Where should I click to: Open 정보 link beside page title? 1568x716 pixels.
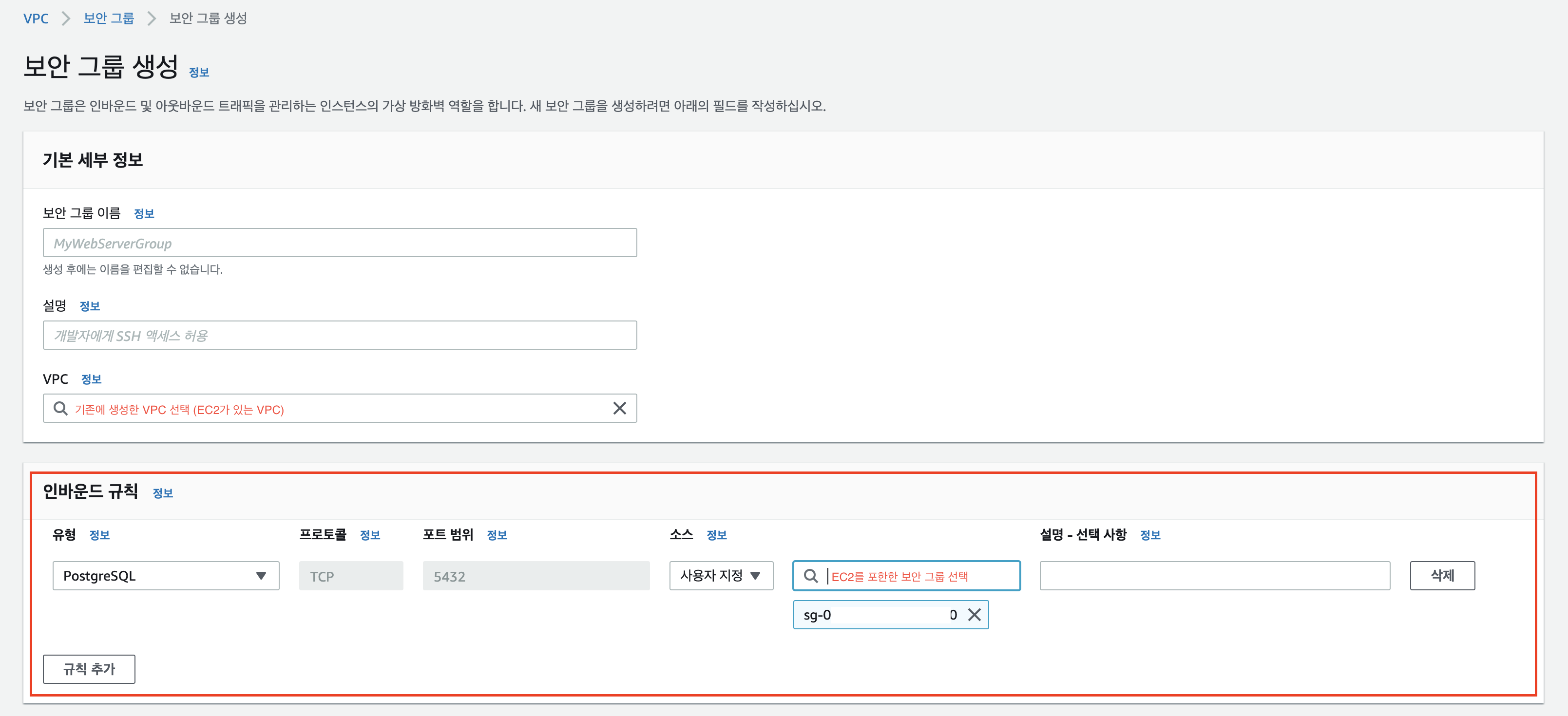(199, 73)
